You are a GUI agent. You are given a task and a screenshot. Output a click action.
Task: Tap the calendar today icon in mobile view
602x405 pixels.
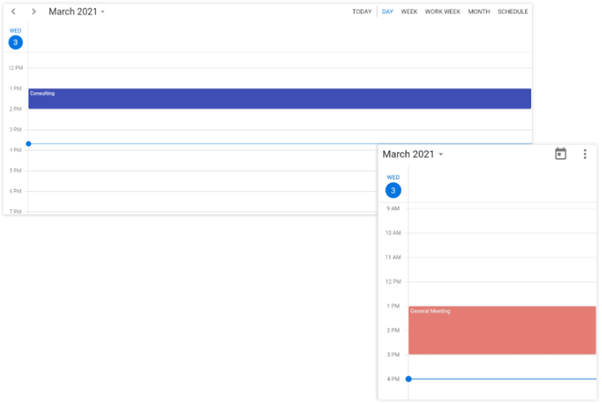click(560, 154)
